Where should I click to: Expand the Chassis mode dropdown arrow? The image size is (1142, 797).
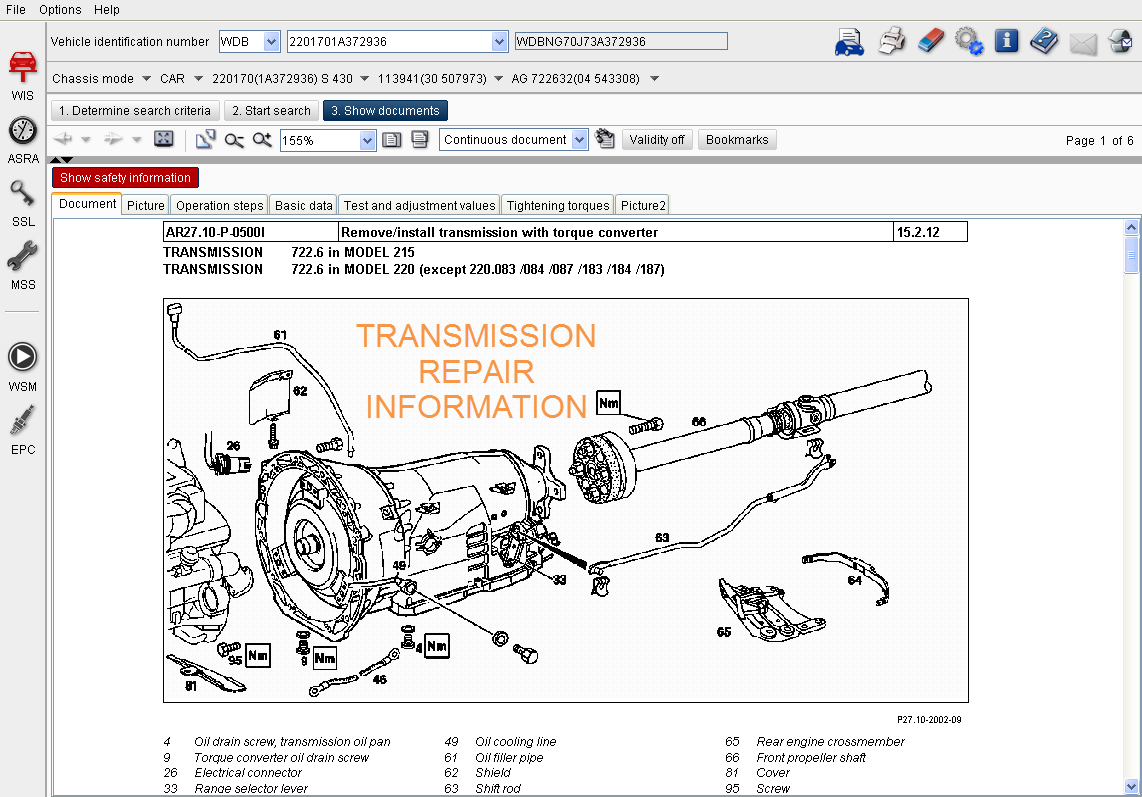coord(146,78)
